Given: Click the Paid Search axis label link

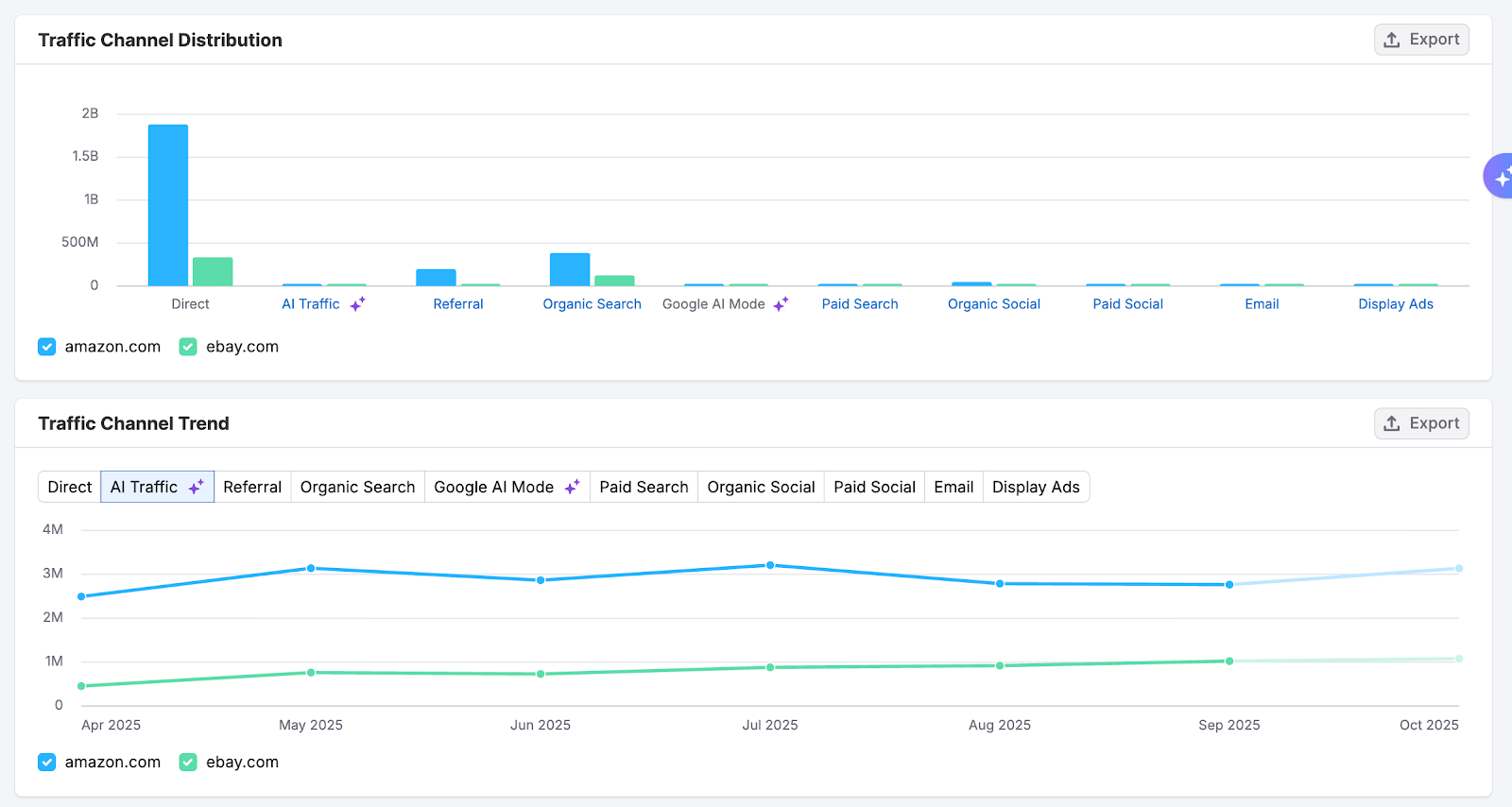Looking at the screenshot, I should point(859,304).
